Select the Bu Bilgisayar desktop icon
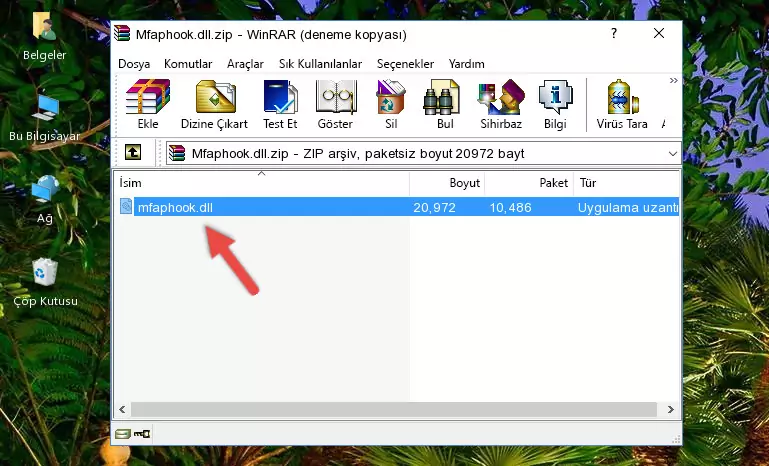The image size is (769, 466). [45, 118]
